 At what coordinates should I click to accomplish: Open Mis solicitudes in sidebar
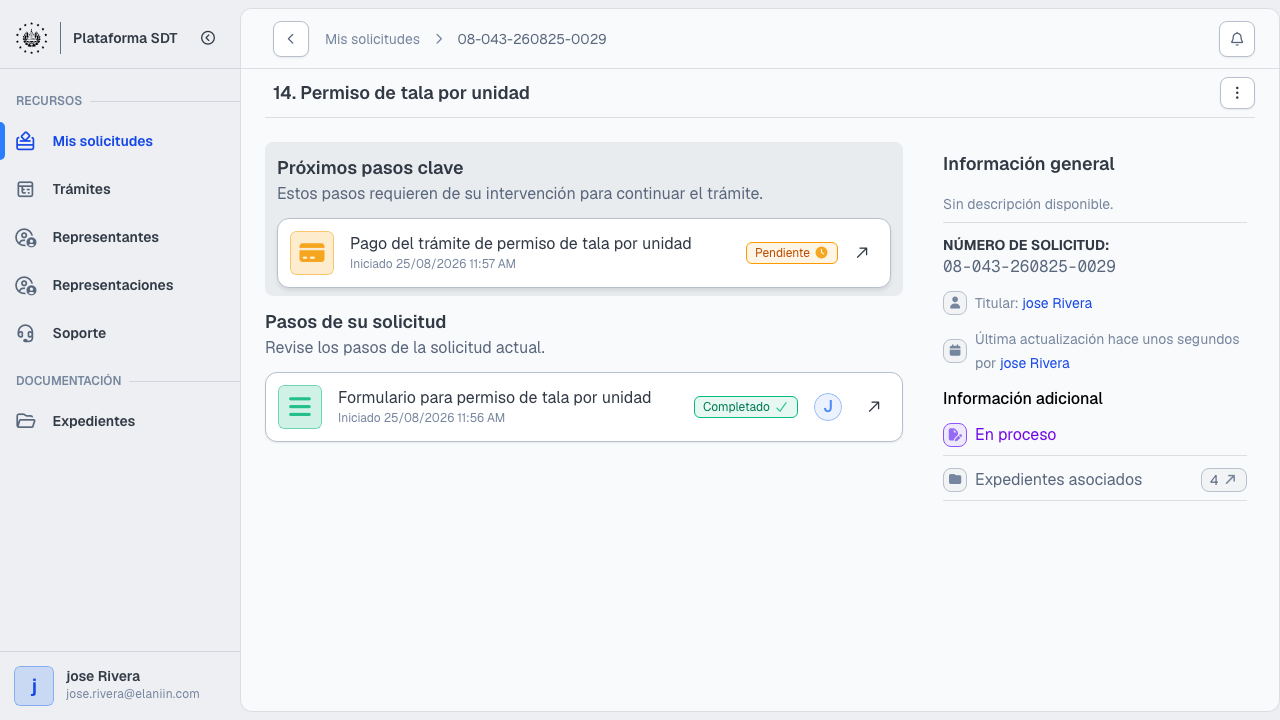(x=120, y=141)
